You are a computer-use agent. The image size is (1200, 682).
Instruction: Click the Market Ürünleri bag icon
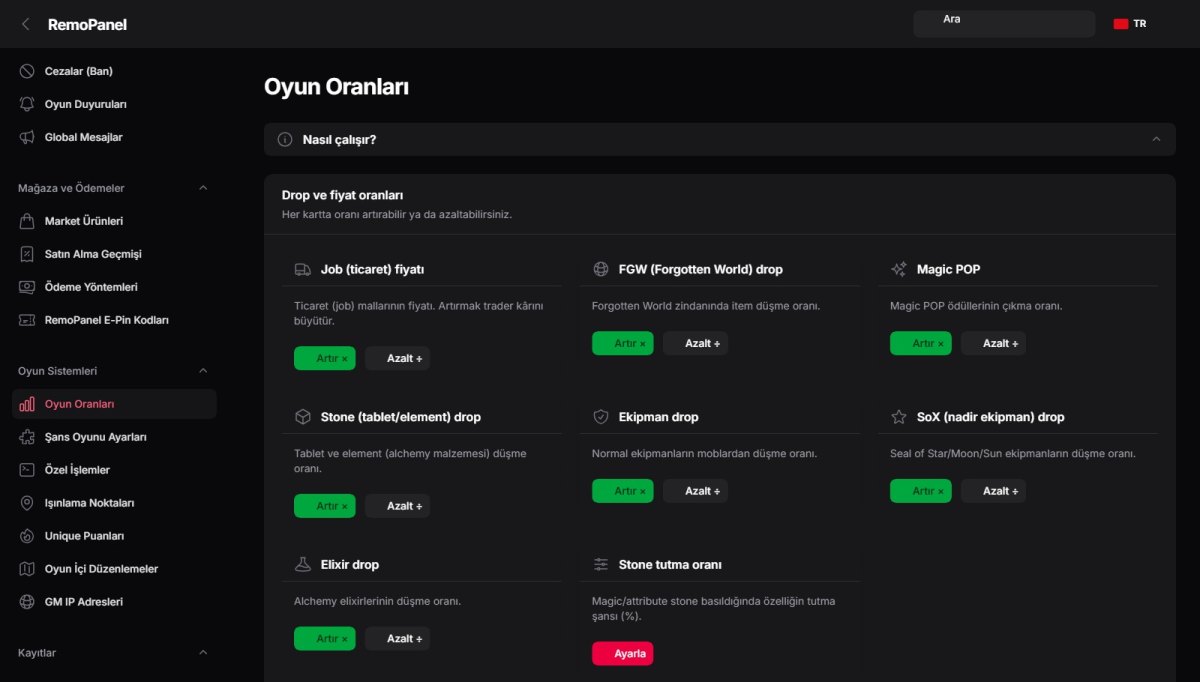pyautogui.click(x=27, y=221)
